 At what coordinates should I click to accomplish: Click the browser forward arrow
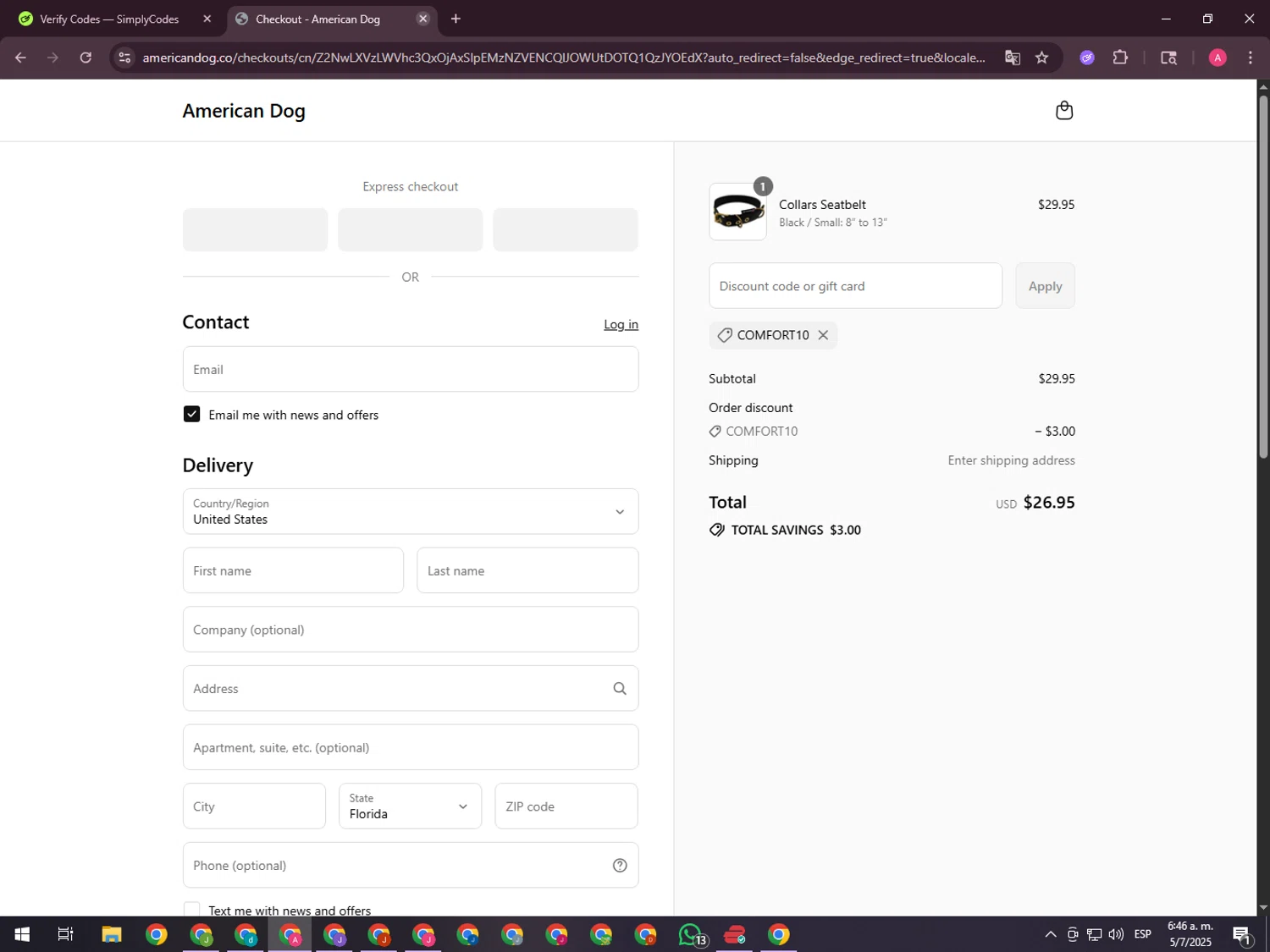tap(52, 58)
